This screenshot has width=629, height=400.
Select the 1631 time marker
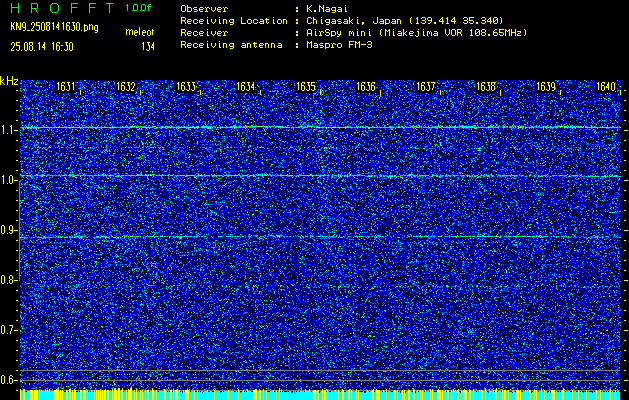pyautogui.click(x=66, y=87)
